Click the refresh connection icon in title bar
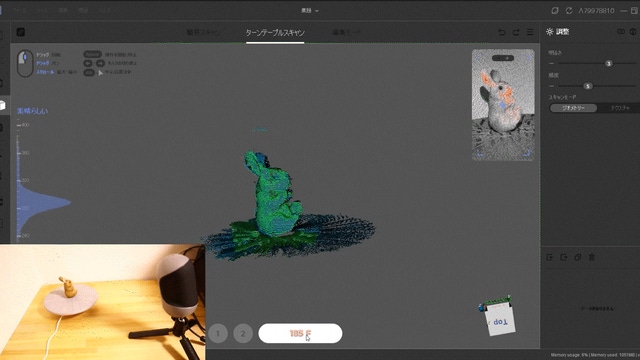The width and height of the screenshot is (640, 360). click(569, 11)
